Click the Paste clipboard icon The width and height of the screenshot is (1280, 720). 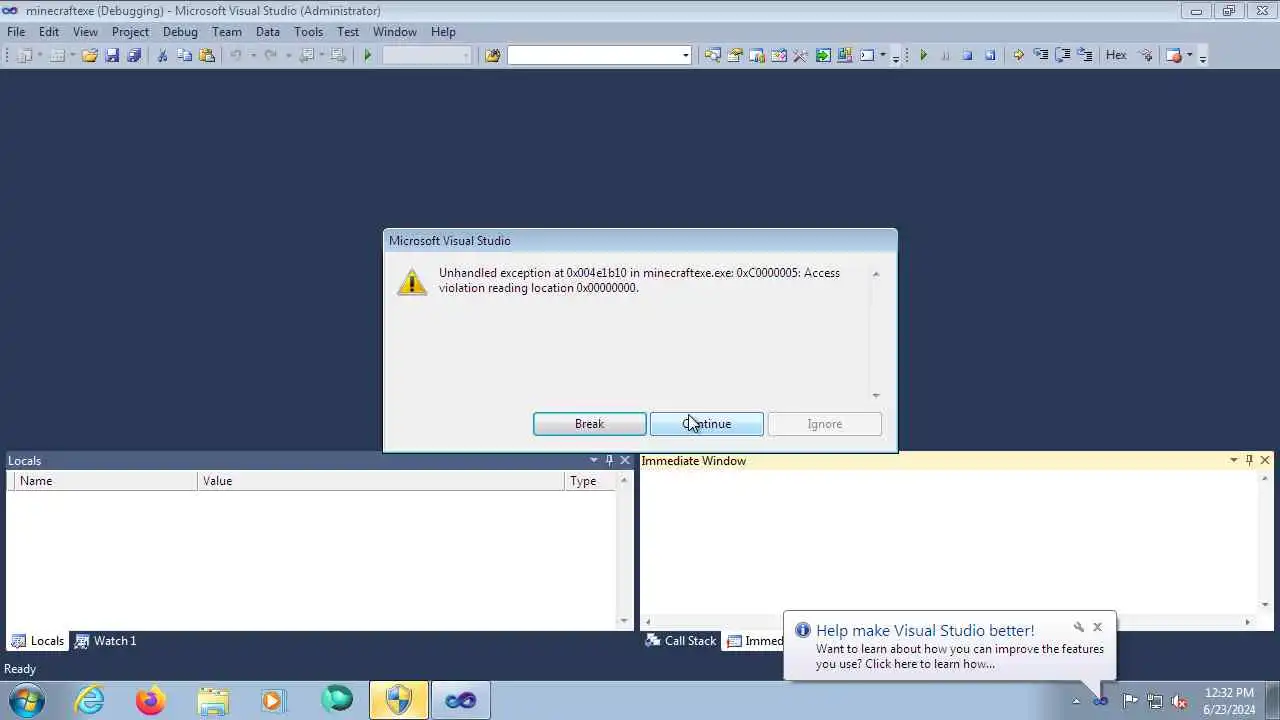207,55
